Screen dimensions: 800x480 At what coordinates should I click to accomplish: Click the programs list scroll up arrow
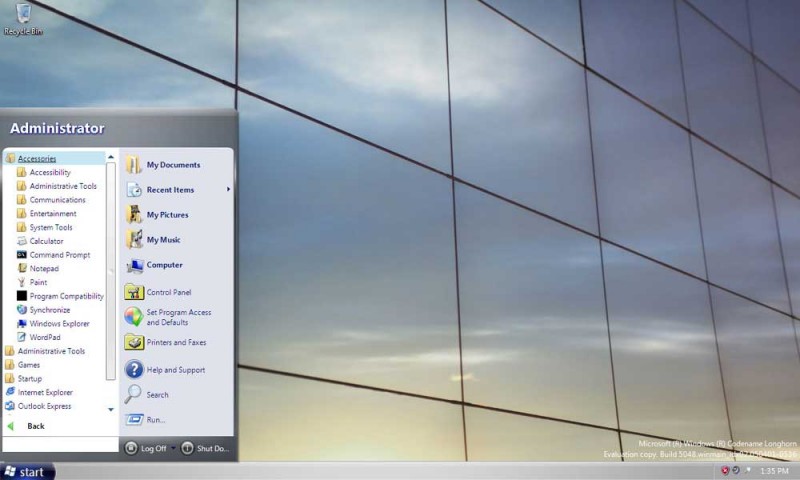tap(111, 157)
